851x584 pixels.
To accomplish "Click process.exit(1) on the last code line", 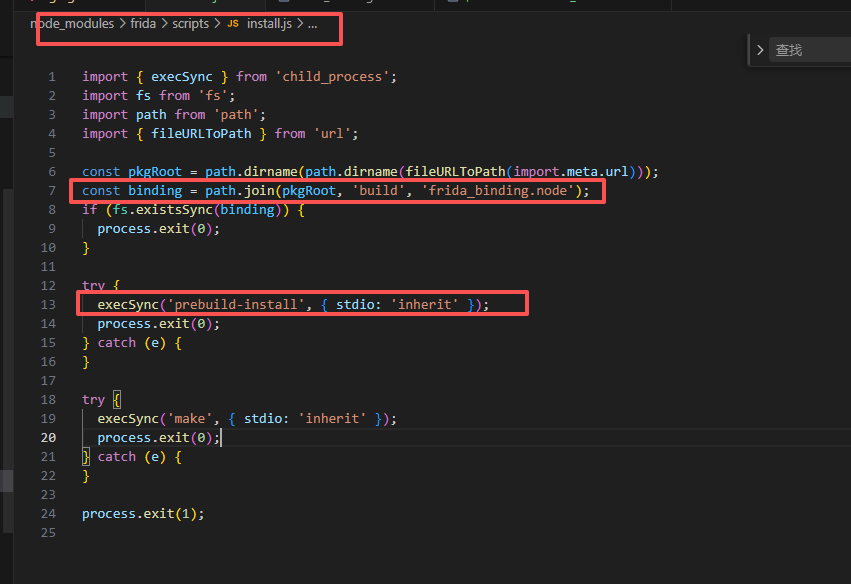I will tap(142, 514).
